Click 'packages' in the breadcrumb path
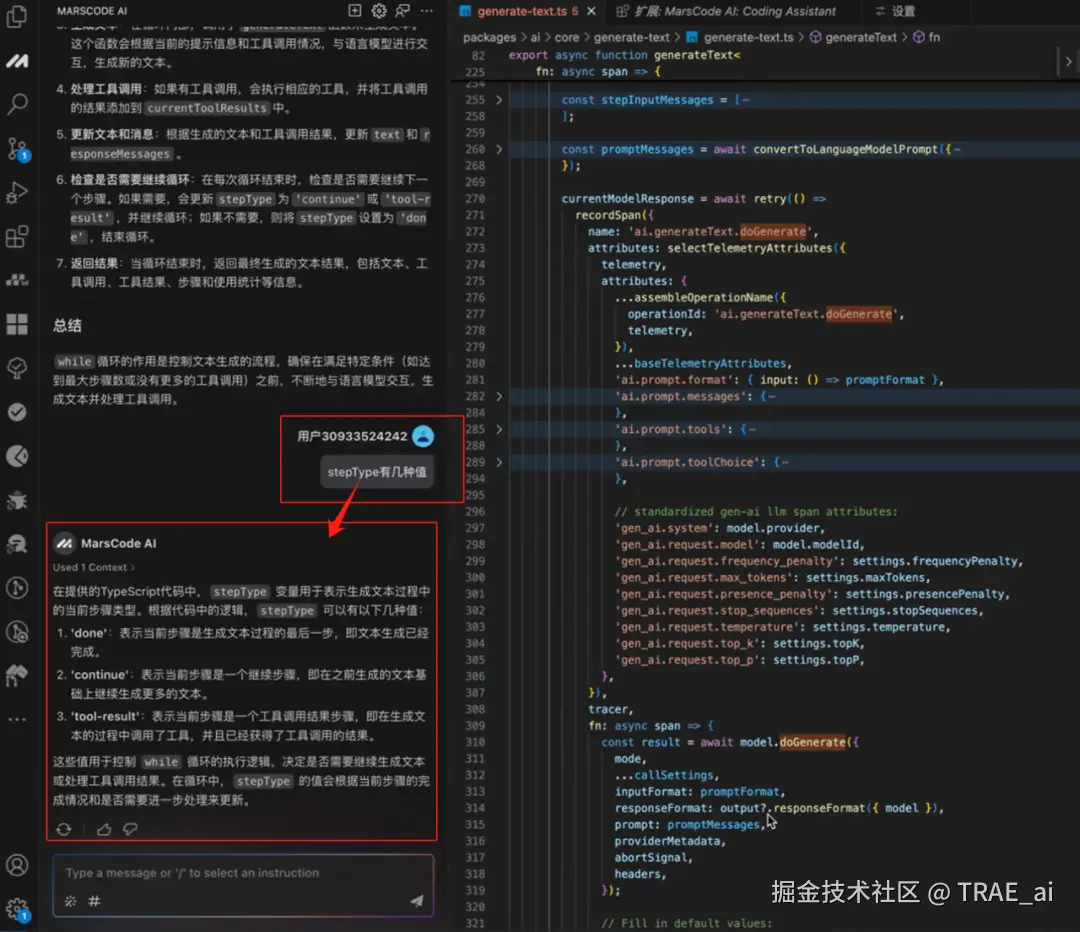Screen dimensions: 1080x932 click(490, 37)
